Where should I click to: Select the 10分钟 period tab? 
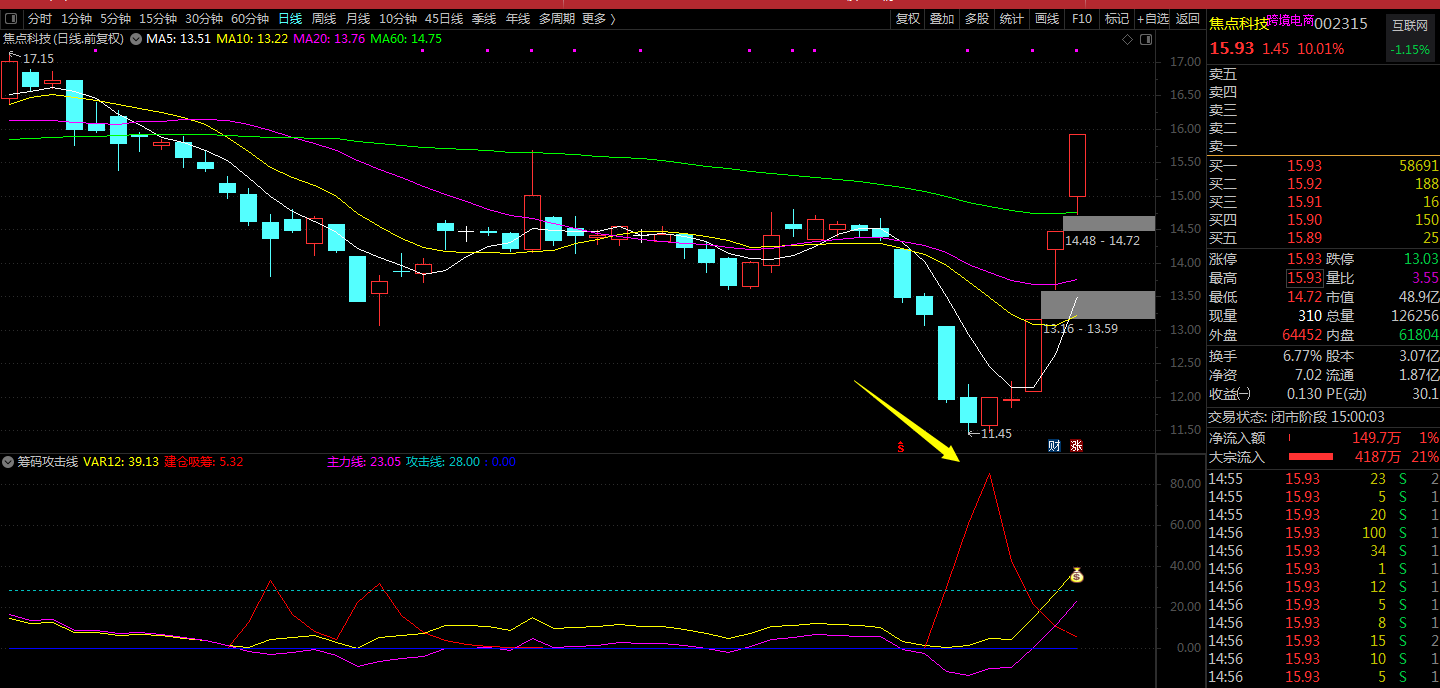pos(398,18)
